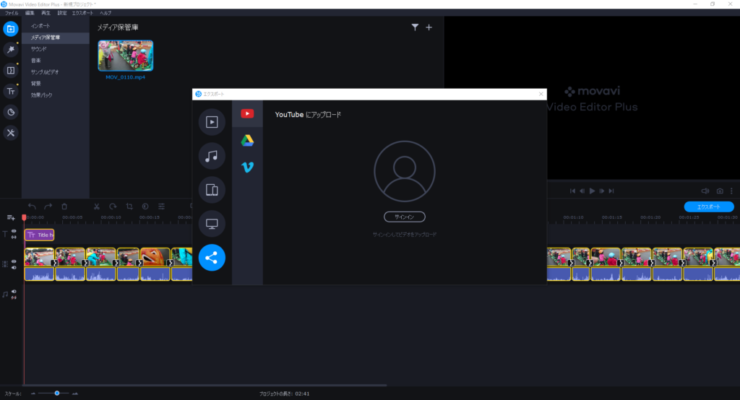Select インポート in the side list
The image size is (740, 400).
56,26
